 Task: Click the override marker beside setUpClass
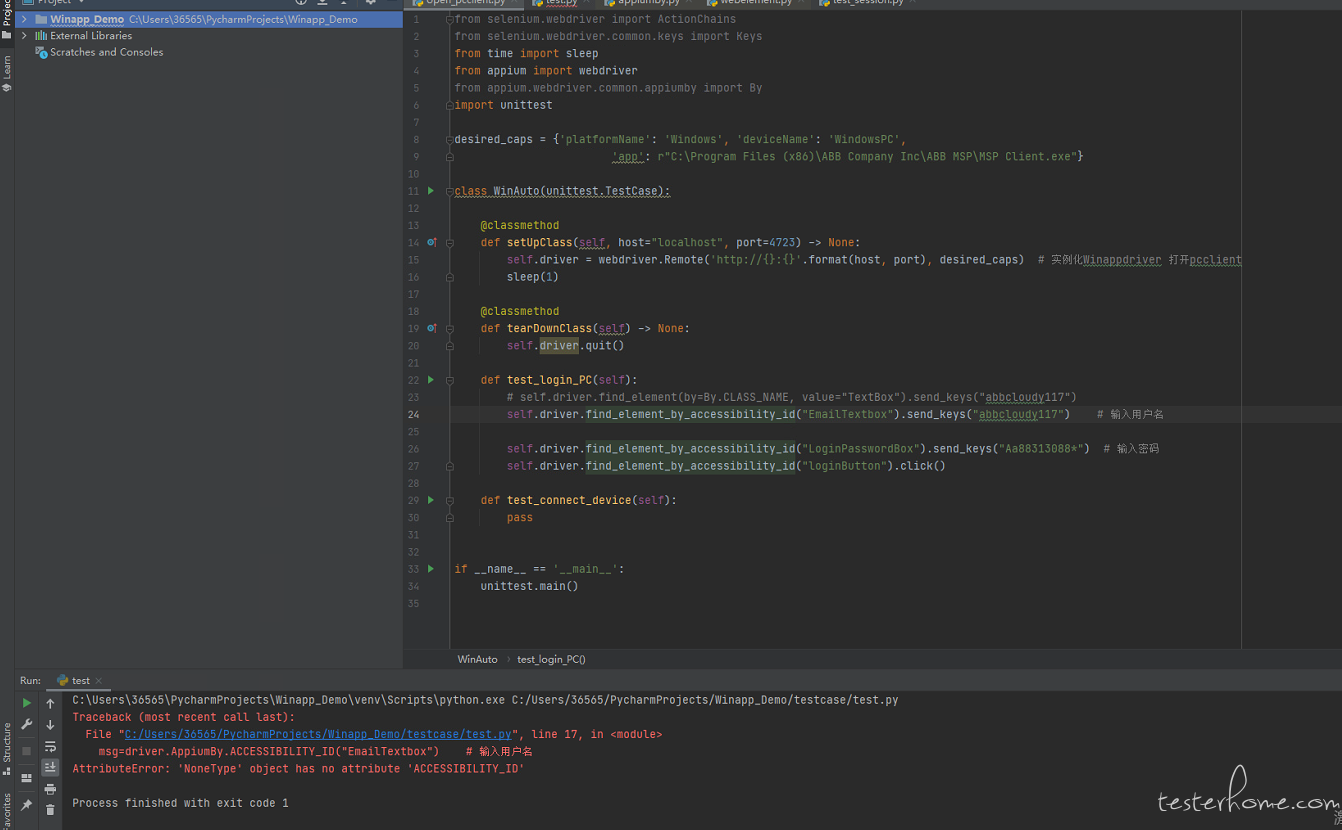pyautogui.click(x=432, y=242)
